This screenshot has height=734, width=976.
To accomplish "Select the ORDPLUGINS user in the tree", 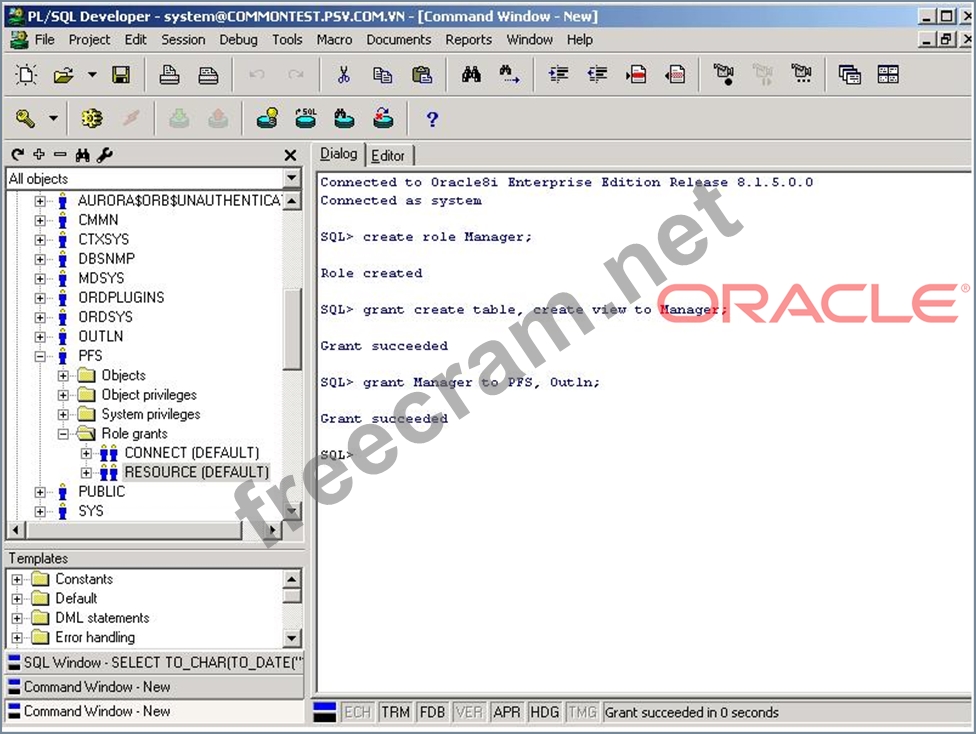I will [x=121, y=298].
